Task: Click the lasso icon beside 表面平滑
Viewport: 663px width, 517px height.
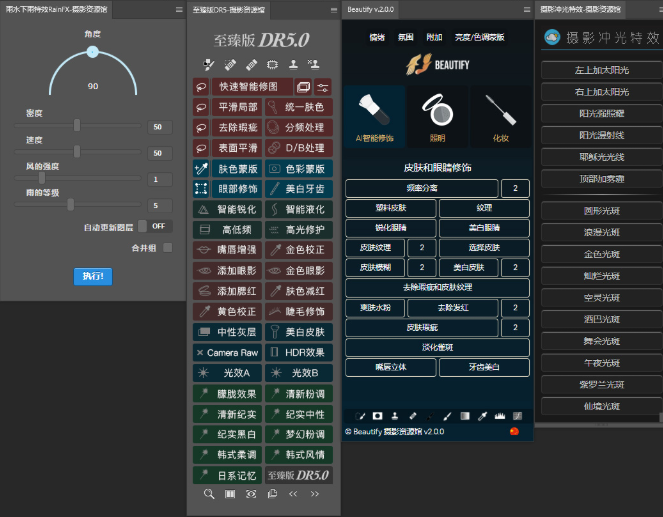Action: pyautogui.click(x=201, y=148)
